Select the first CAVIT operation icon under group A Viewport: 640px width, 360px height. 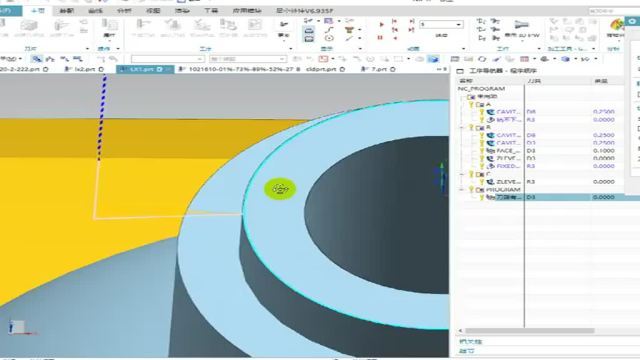[x=490, y=112]
